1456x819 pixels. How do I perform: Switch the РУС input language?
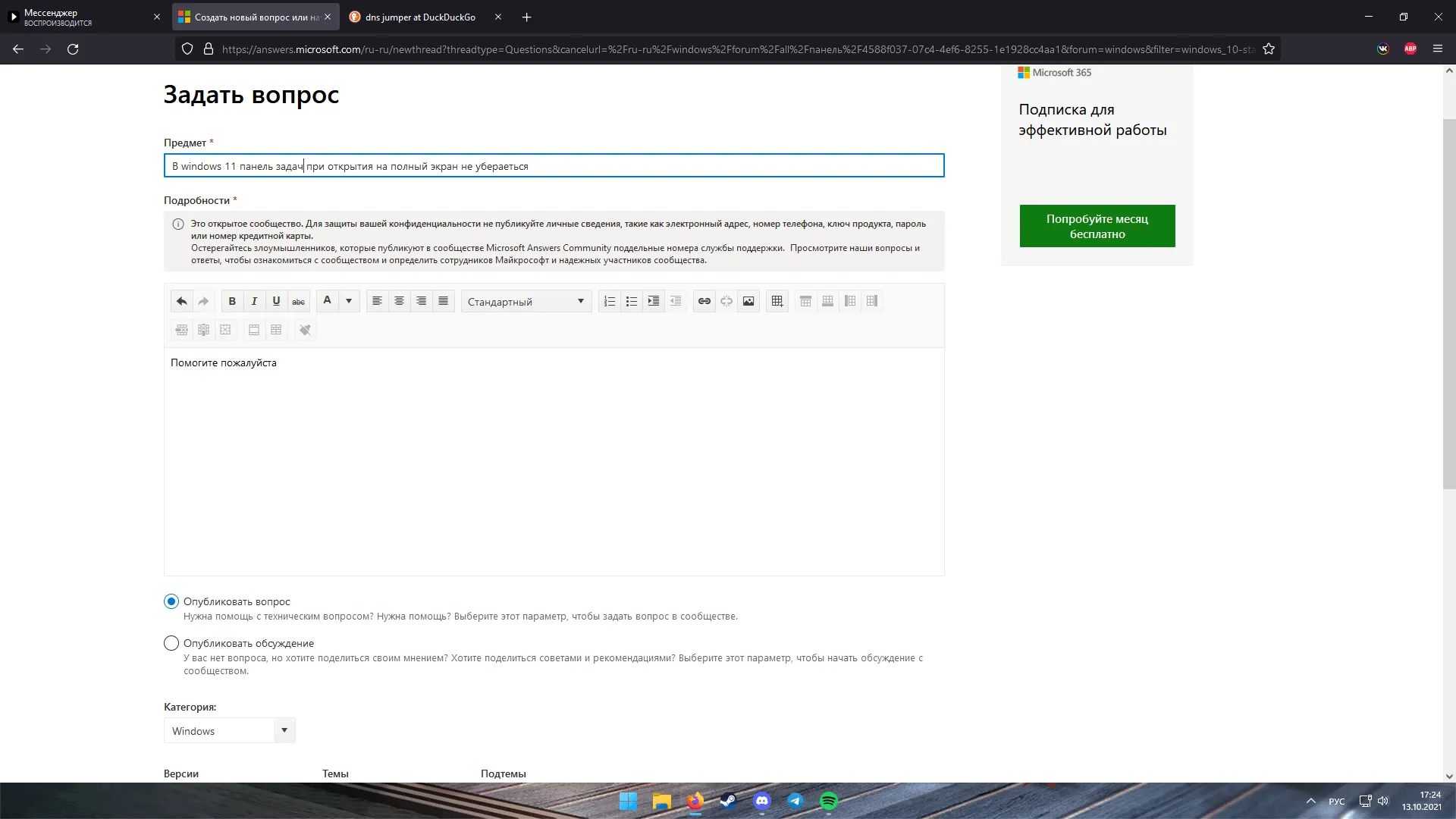[x=1337, y=802]
